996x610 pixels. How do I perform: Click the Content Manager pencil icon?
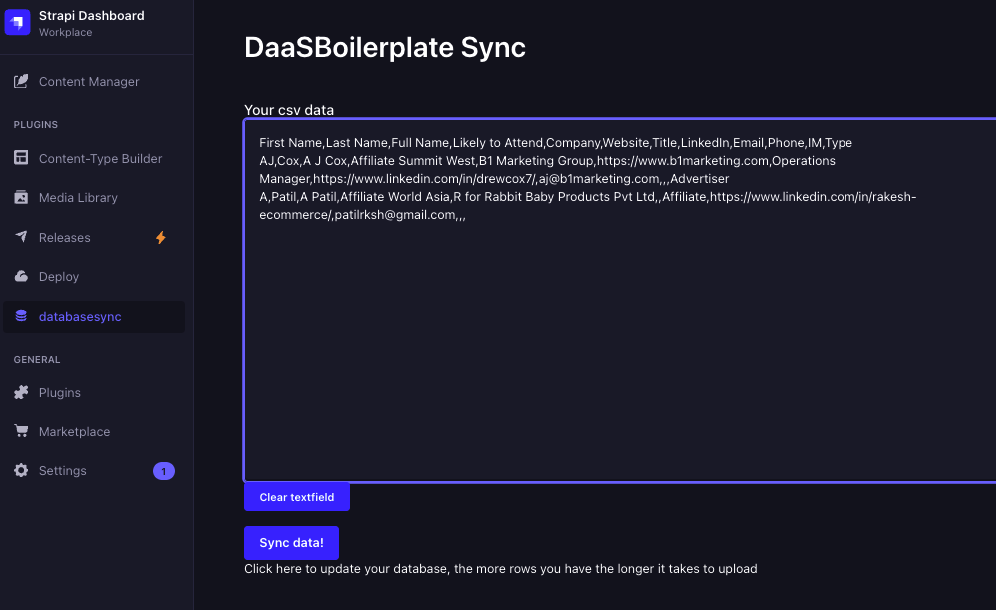(x=21, y=81)
